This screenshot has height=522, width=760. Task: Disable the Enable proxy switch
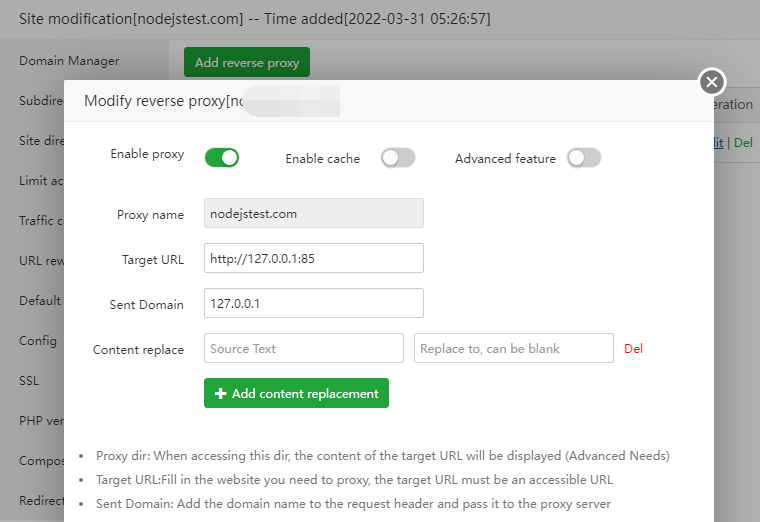(x=222, y=157)
